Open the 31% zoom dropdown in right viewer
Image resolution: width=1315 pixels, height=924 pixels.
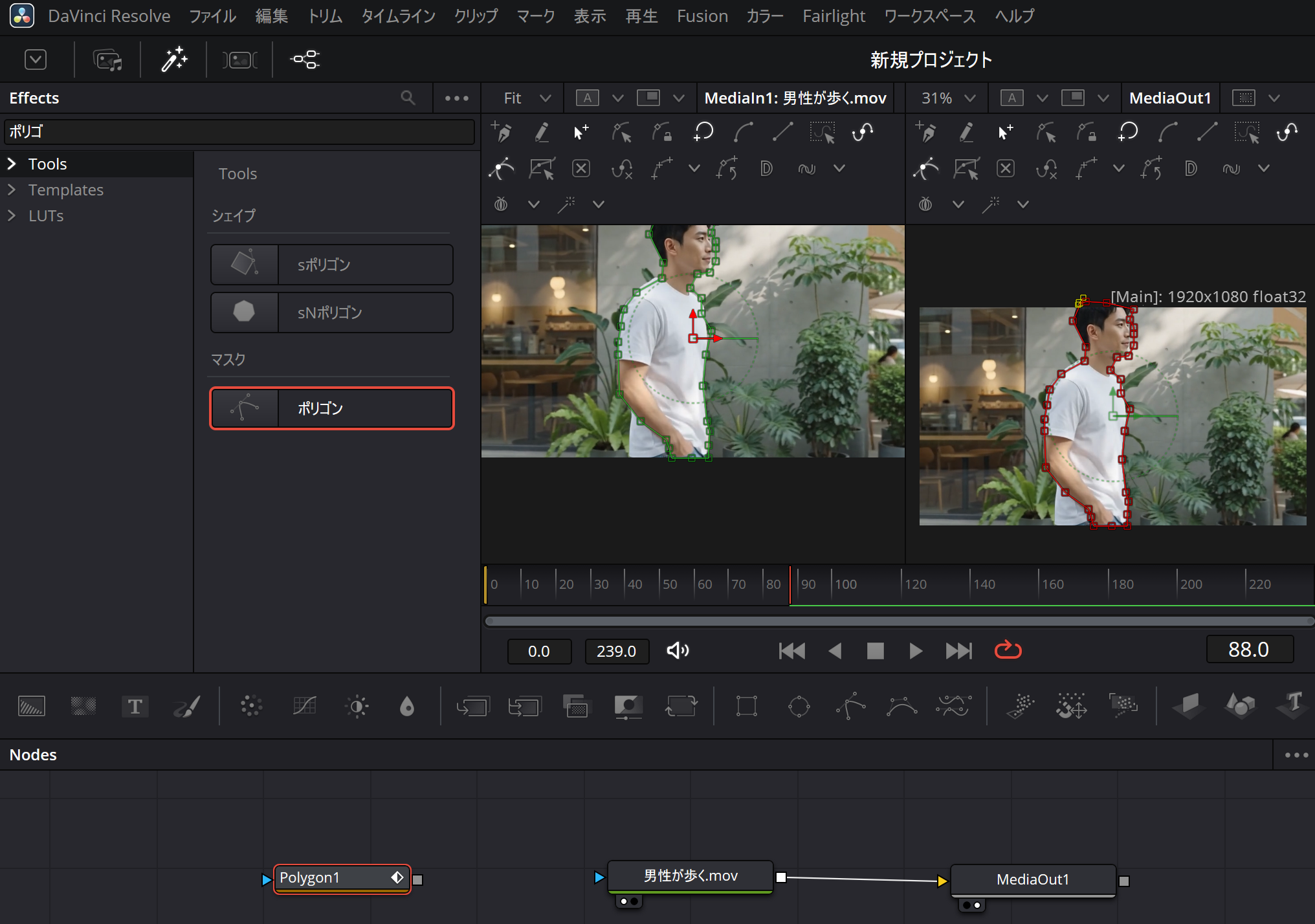[948, 98]
